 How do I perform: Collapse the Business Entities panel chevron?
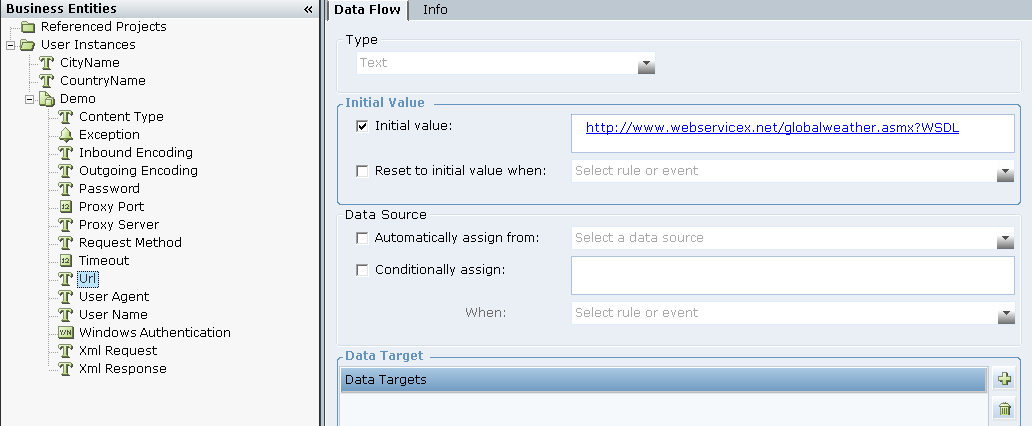308,9
